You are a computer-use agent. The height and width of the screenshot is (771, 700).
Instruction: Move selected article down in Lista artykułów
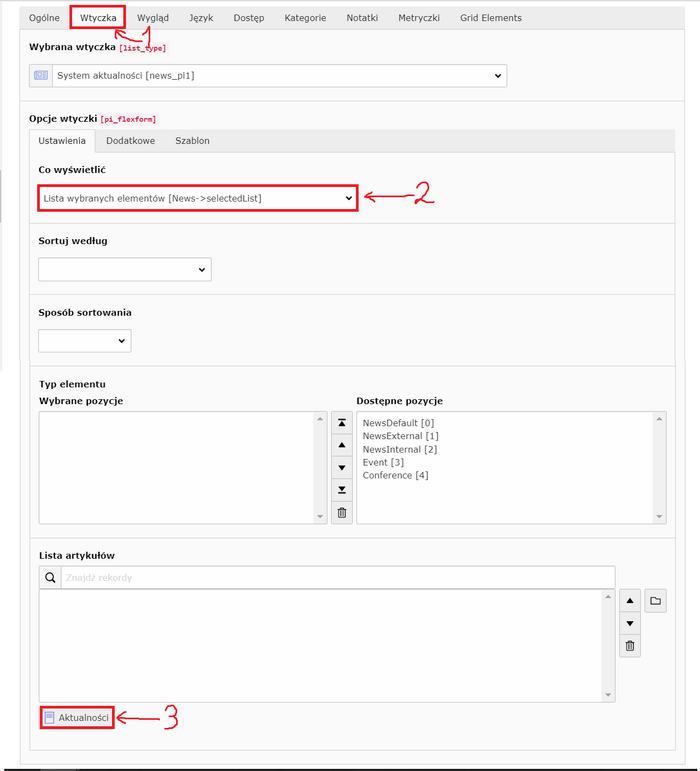coord(630,623)
